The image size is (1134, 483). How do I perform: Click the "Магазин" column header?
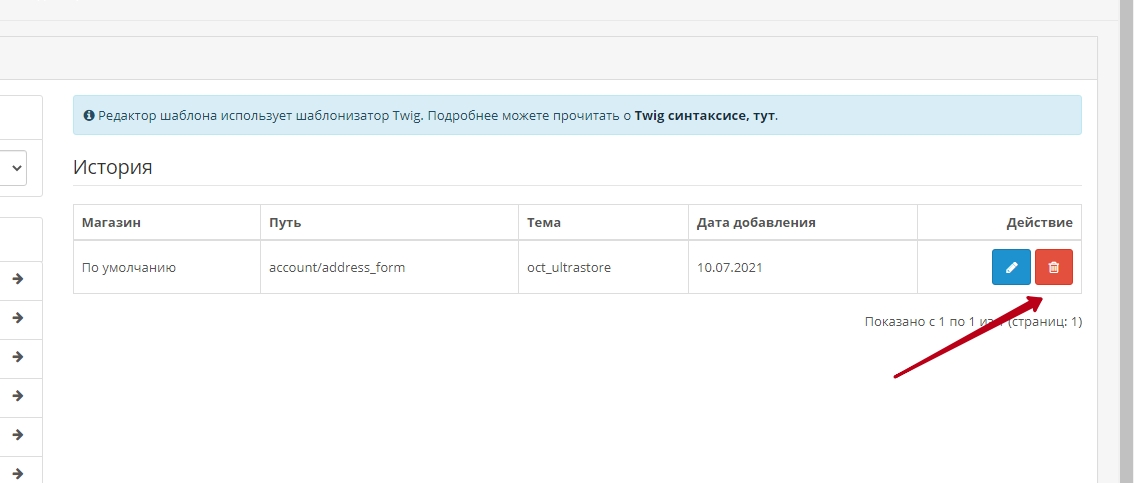pos(109,222)
